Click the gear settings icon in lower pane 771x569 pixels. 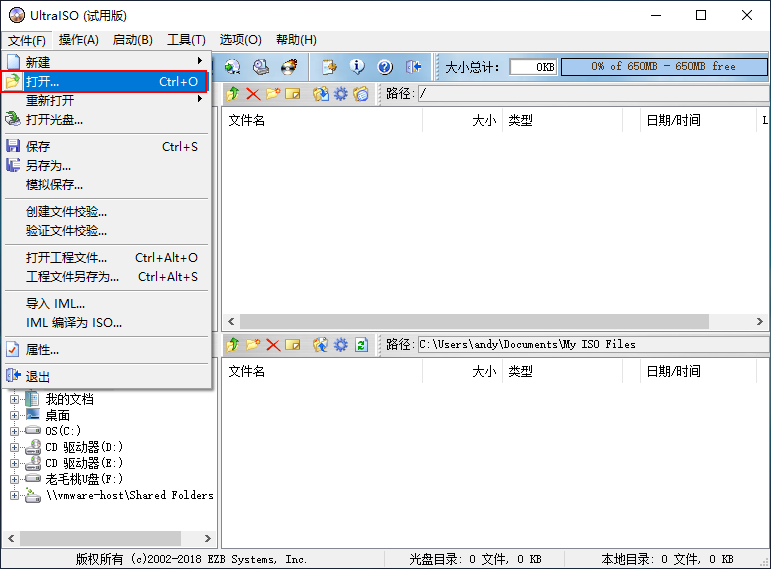click(x=341, y=344)
